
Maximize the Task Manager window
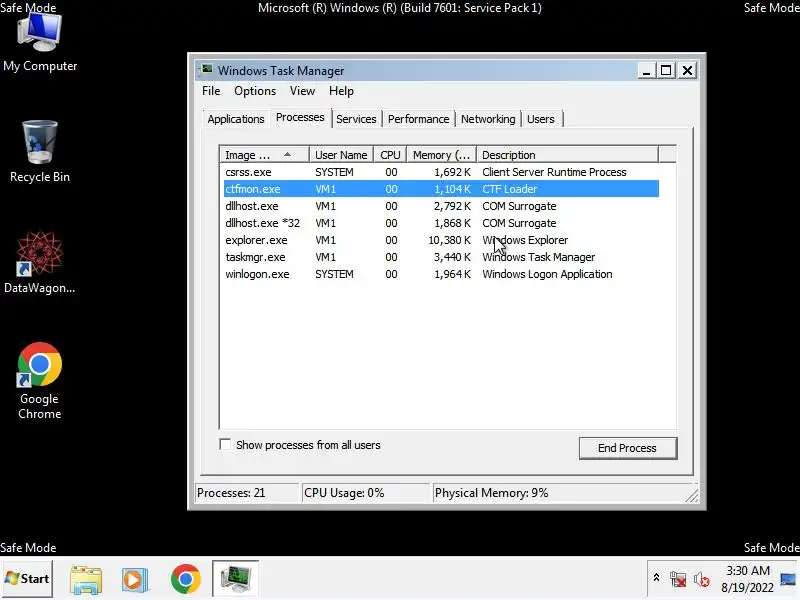pyautogui.click(x=666, y=70)
